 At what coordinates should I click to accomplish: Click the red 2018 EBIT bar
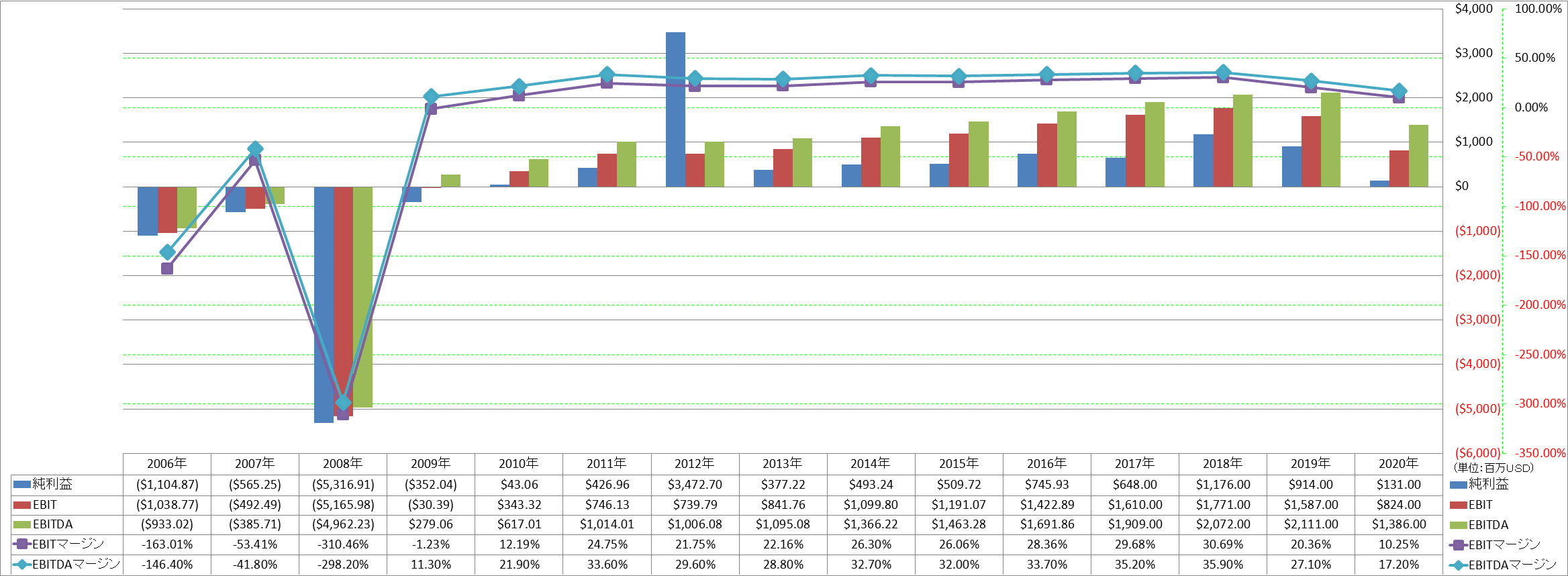pos(1223,147)
